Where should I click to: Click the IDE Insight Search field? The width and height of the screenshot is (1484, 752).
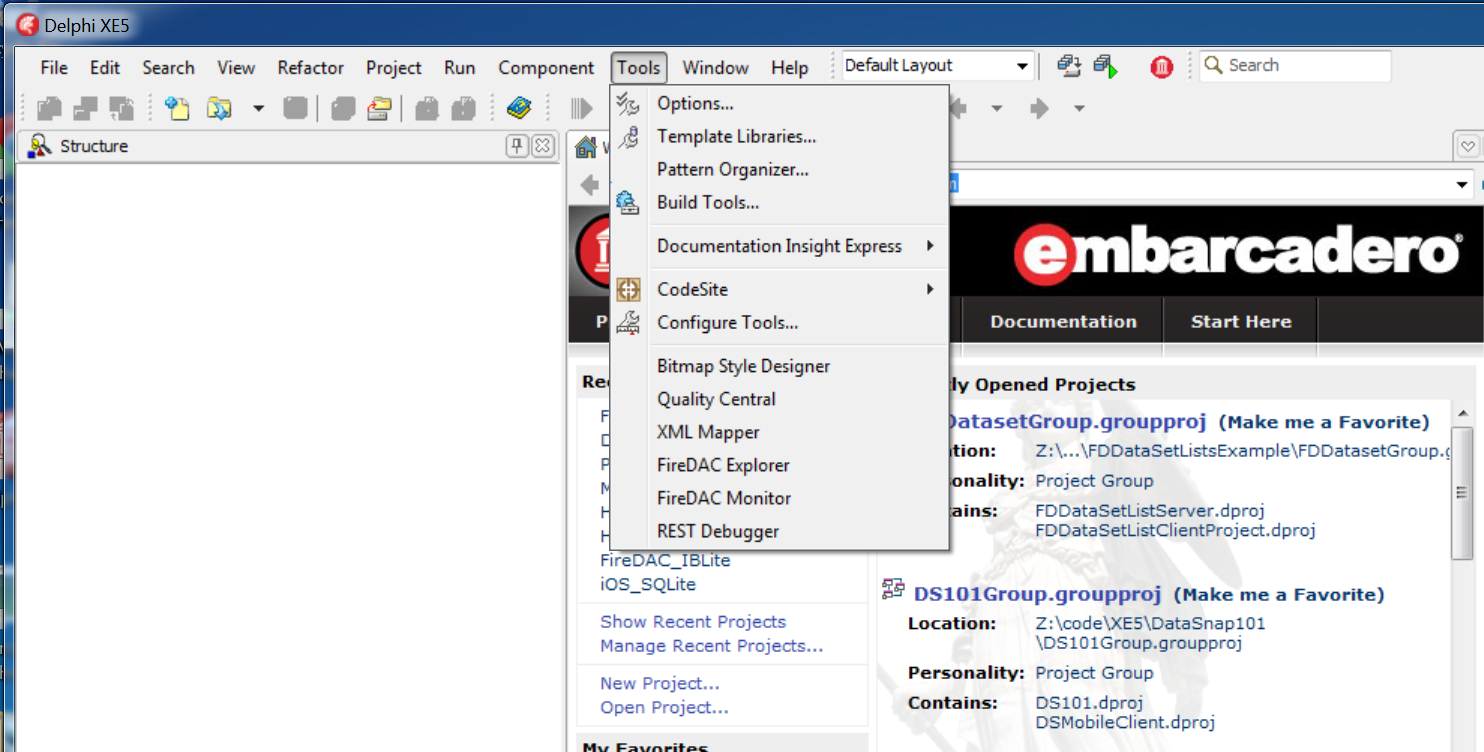point(1295,66)
